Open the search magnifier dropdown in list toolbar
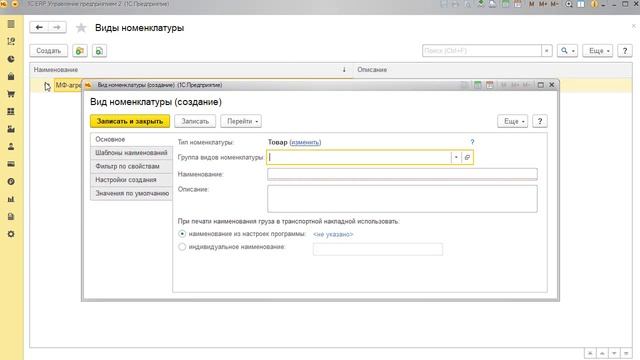Viewport: 640px width, 360px height. tap(567, 51)
